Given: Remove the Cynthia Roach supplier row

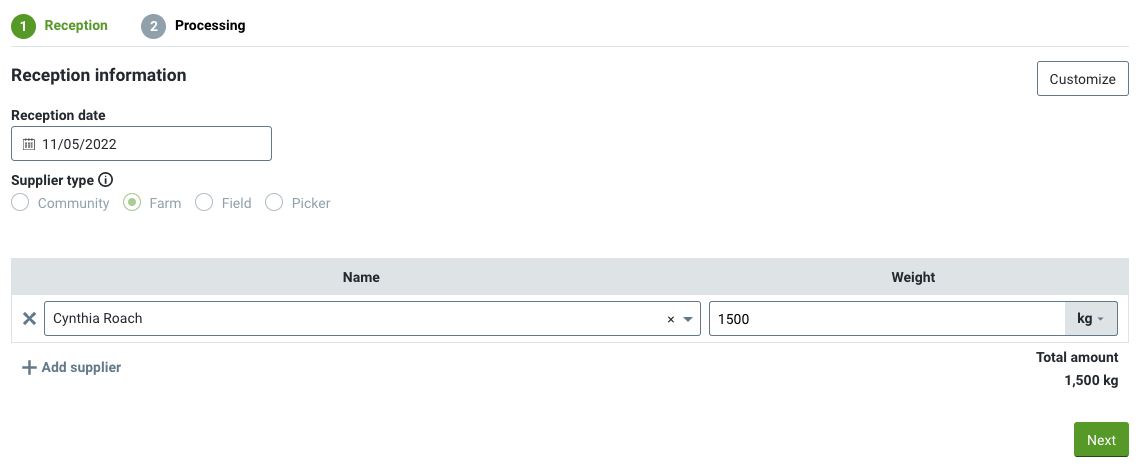Looking at the screenshot, I should (29, 319).
